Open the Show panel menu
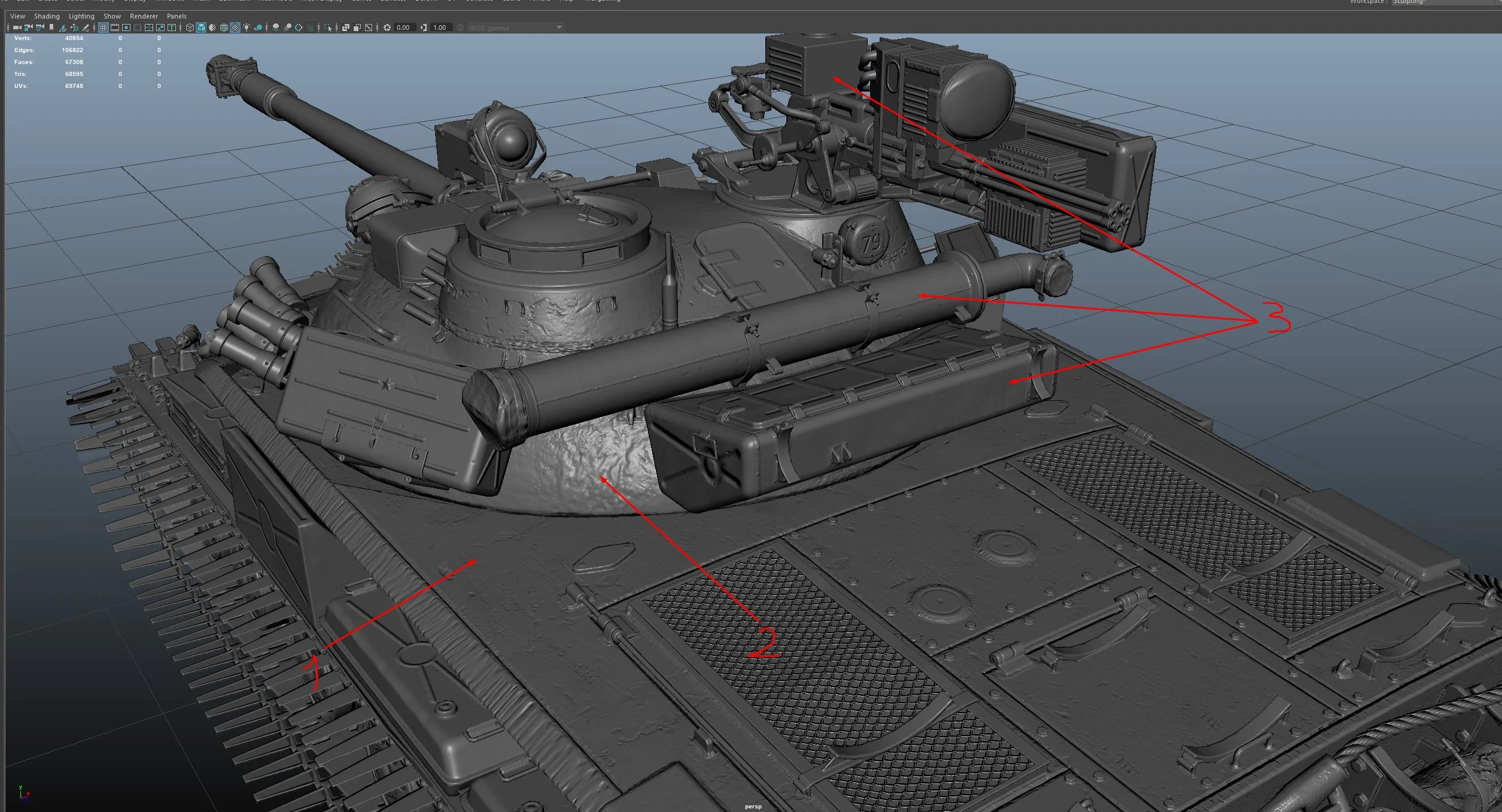Image resolution: width=1502 pixels, height=812 pixels. tap(112, 16)
